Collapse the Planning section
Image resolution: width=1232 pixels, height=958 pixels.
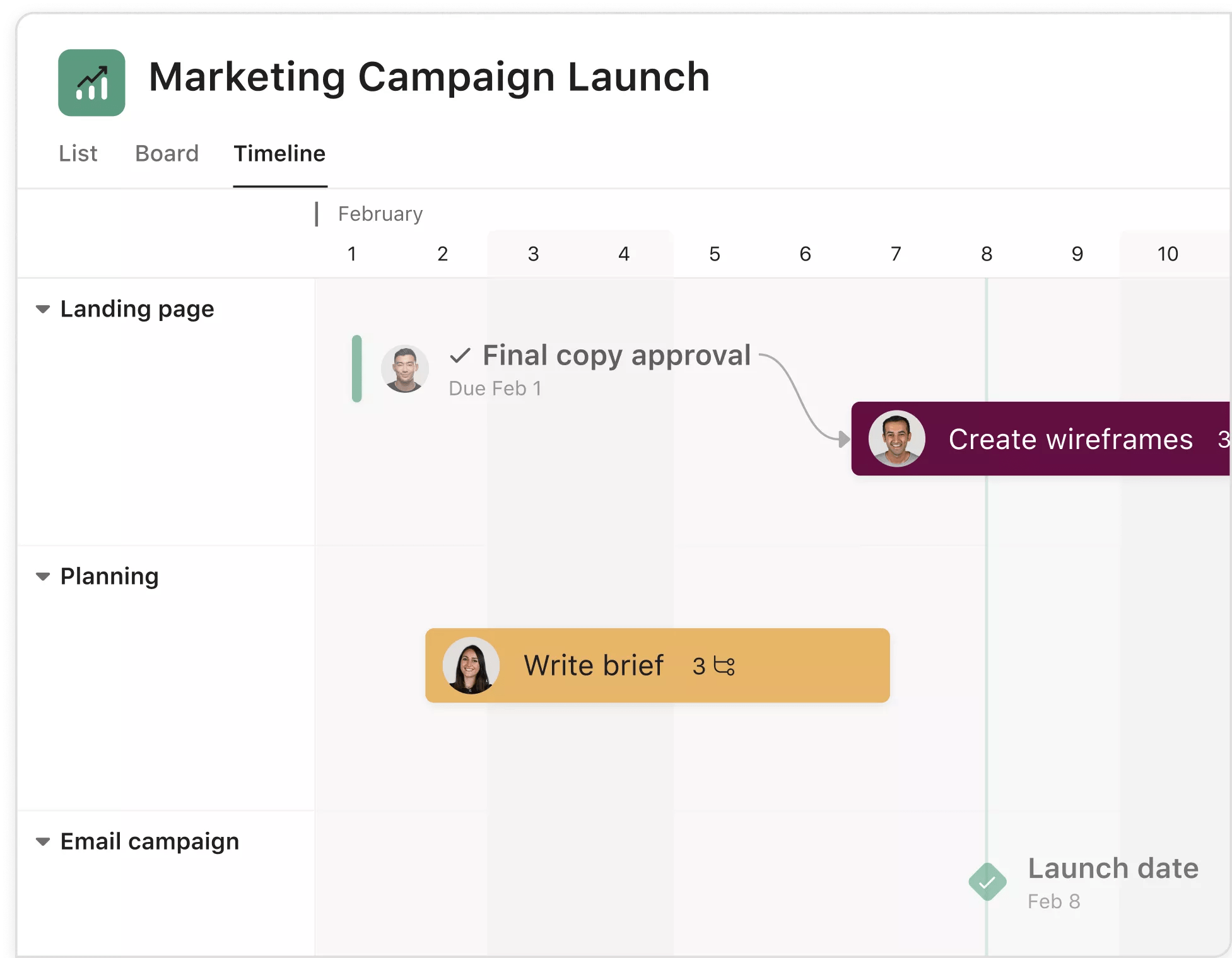(x=42, y=576)
